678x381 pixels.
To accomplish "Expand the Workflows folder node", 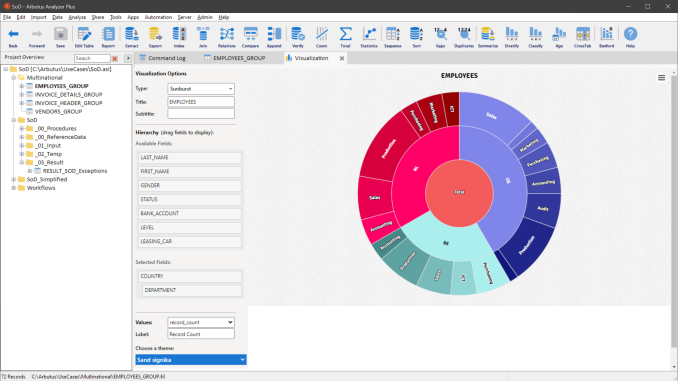I will click(14, 188).
